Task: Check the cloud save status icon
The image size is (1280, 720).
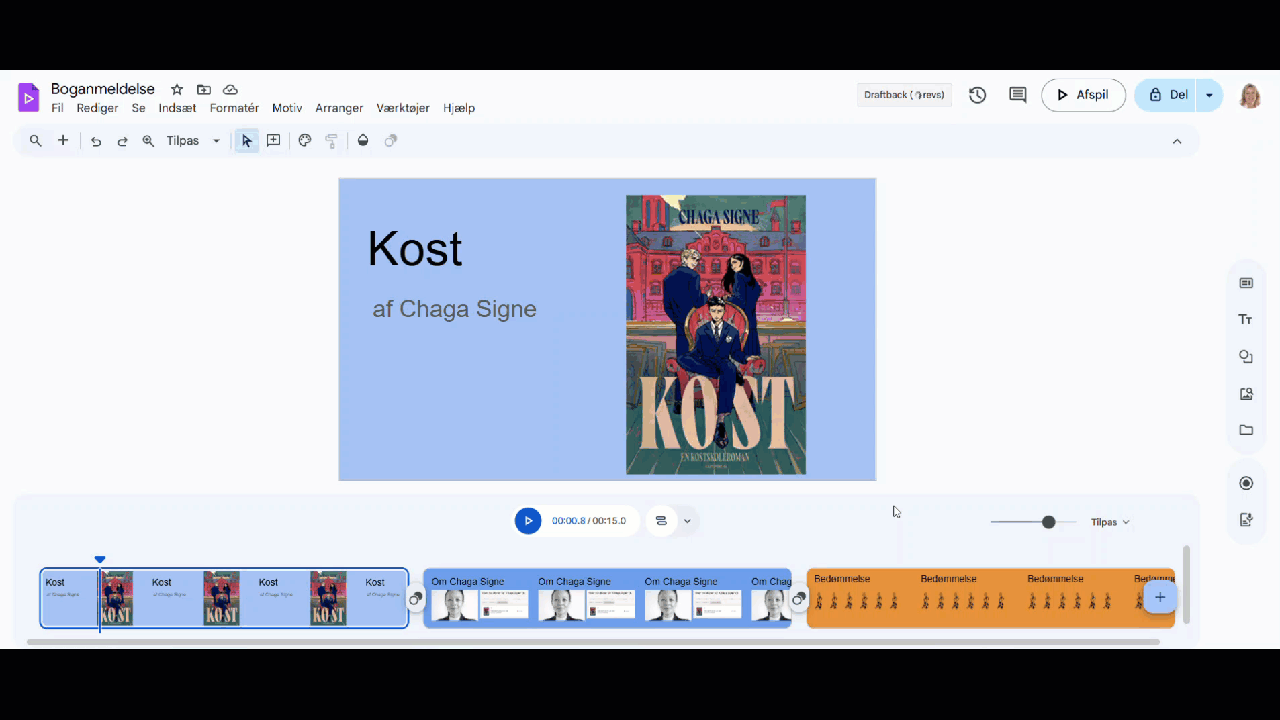Action: coord(230,89)
